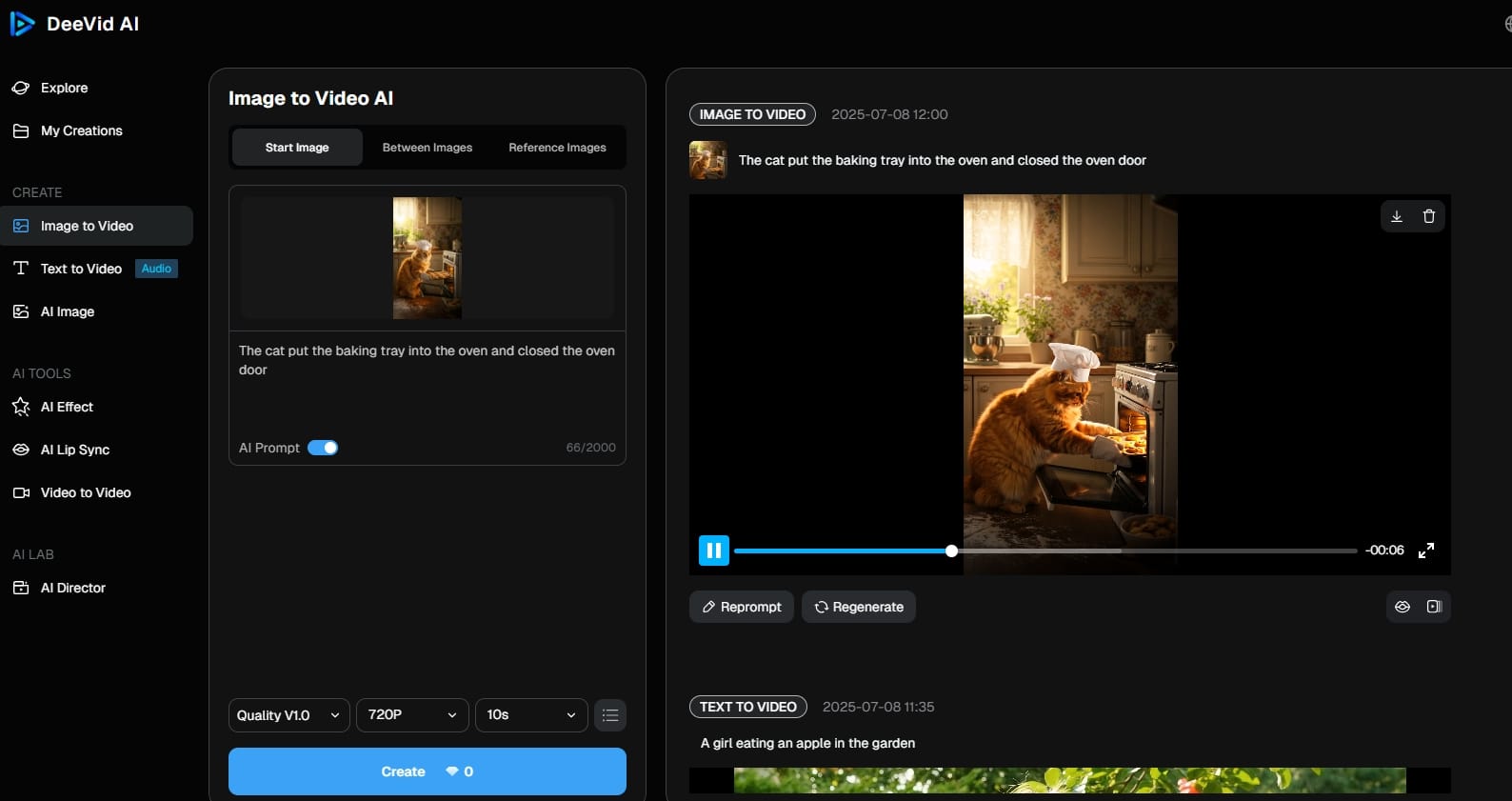Screen dimensions: 1512x801
Task: Click the 66/2000 character counter
Action: click(x=591, y=448)
